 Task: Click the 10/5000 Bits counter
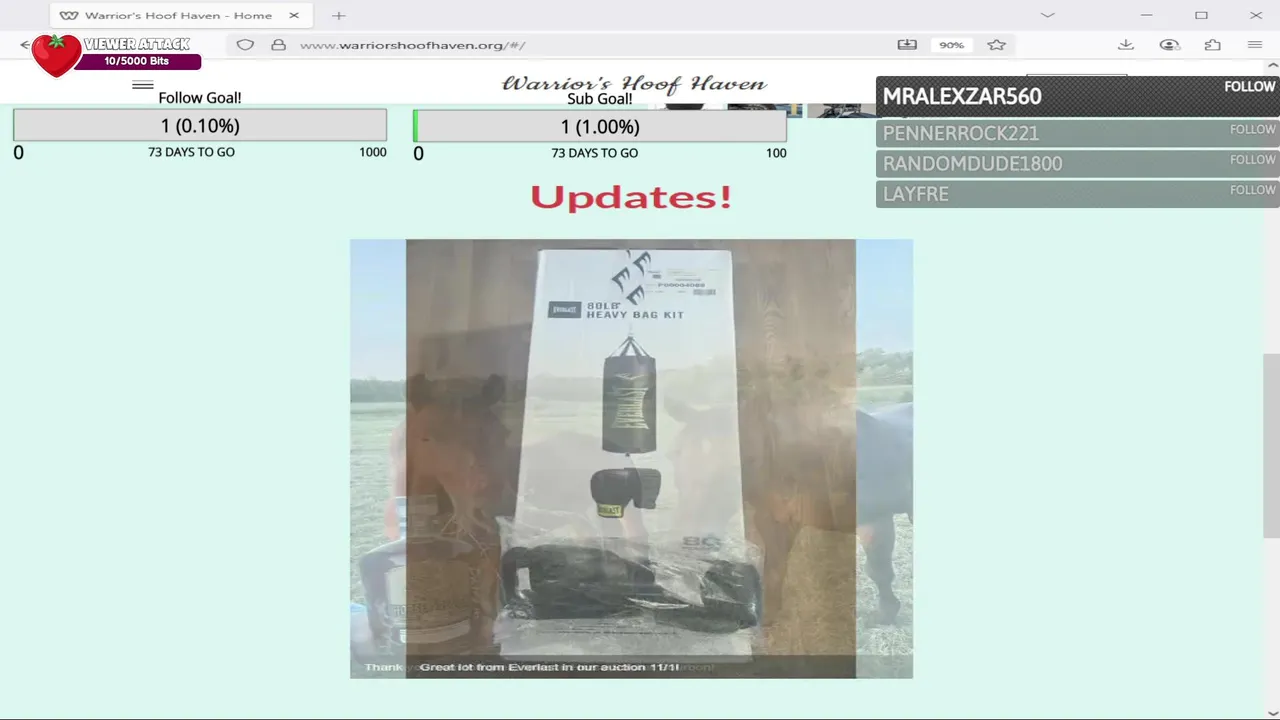point(137,61)
